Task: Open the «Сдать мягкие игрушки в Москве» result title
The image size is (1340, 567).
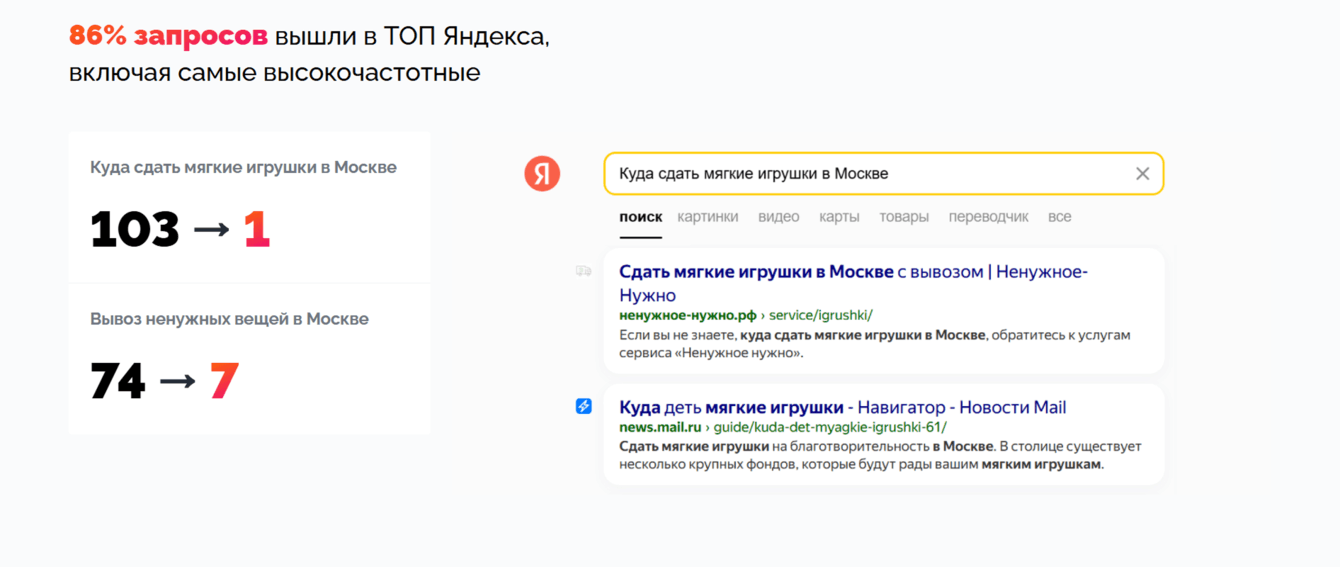Action: 755,272
